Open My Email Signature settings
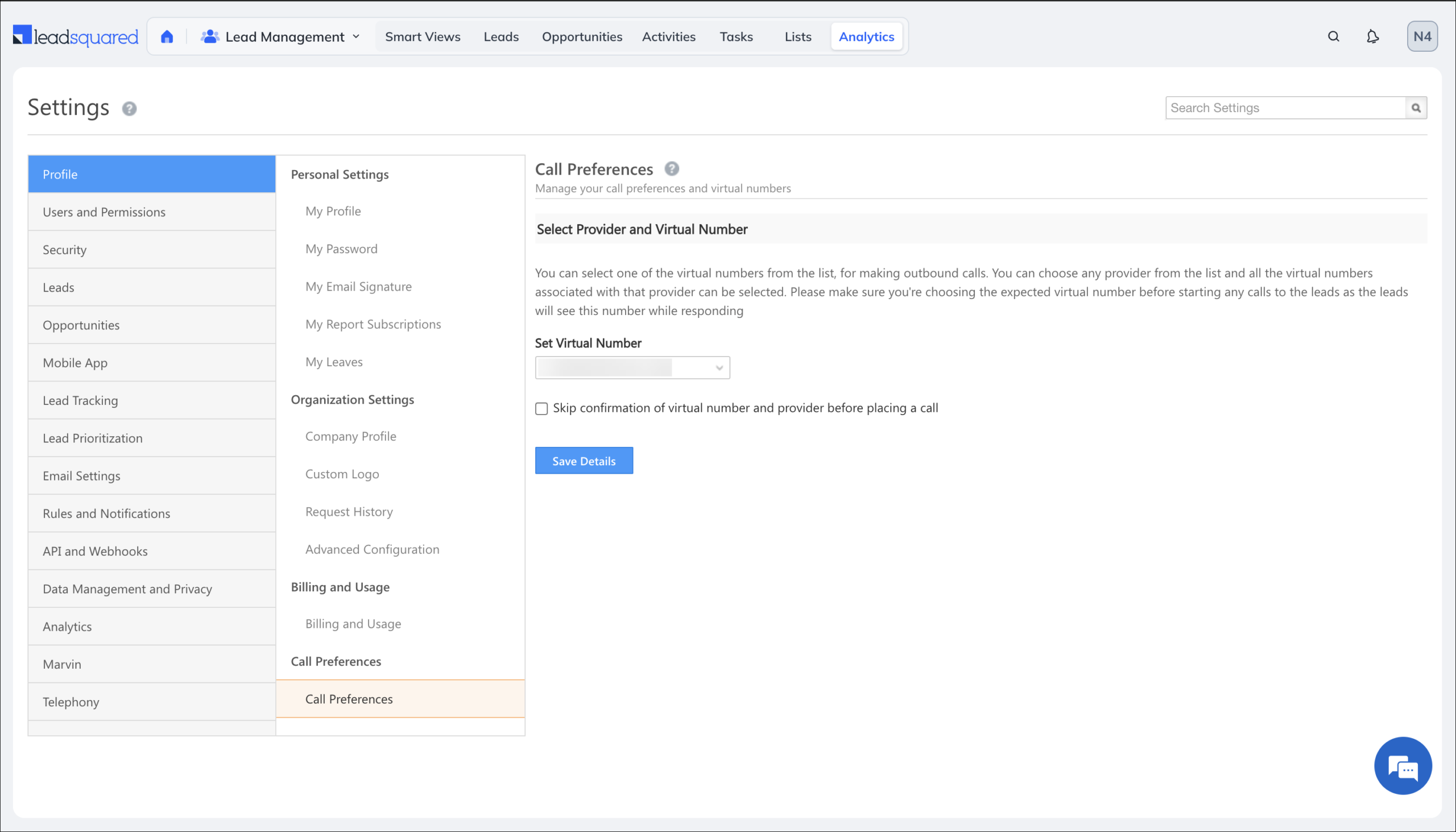Image resolution: width=1456 pixels, height=832 pixels. tap(358, 286)
